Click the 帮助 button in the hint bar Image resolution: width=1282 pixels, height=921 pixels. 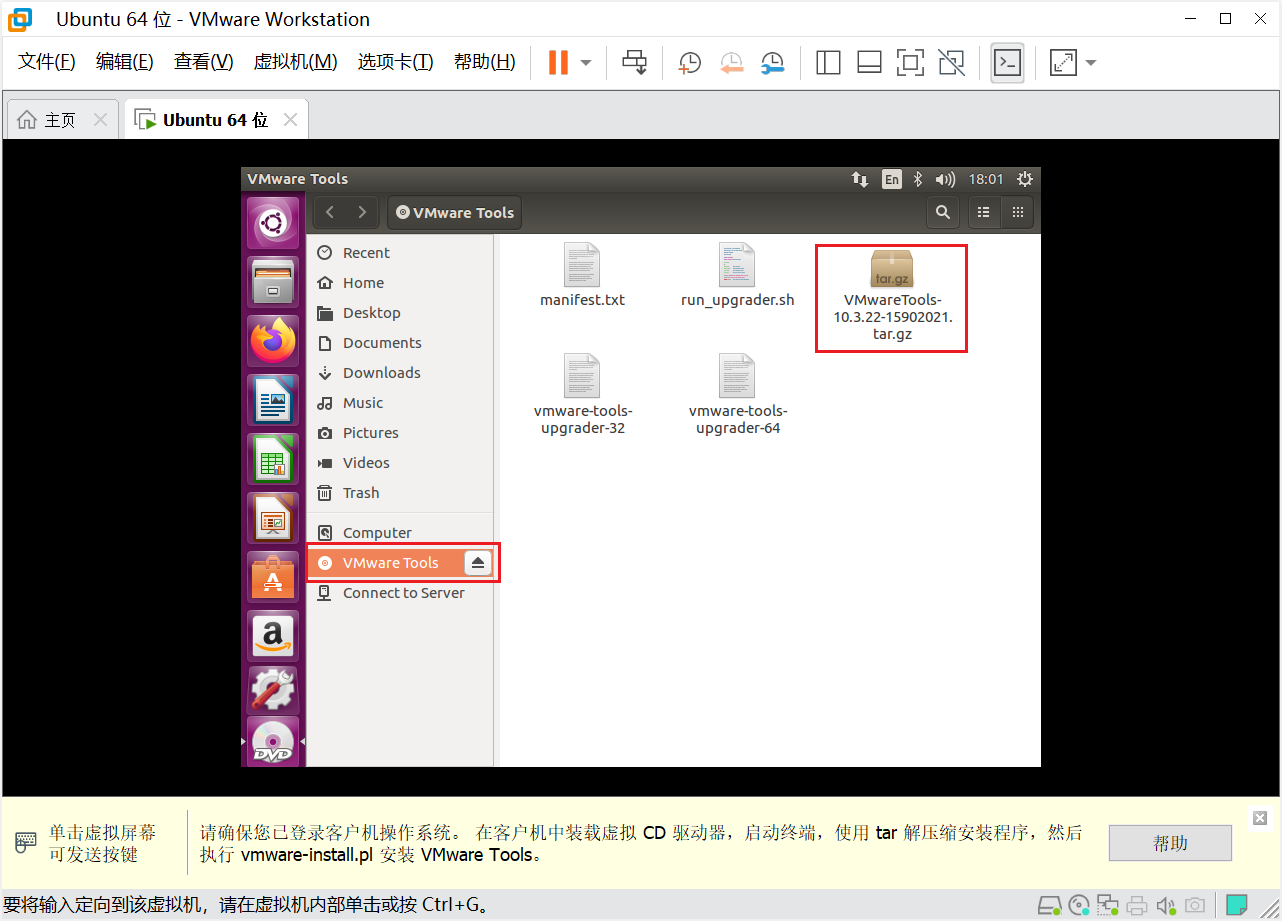click(1170, 843)
